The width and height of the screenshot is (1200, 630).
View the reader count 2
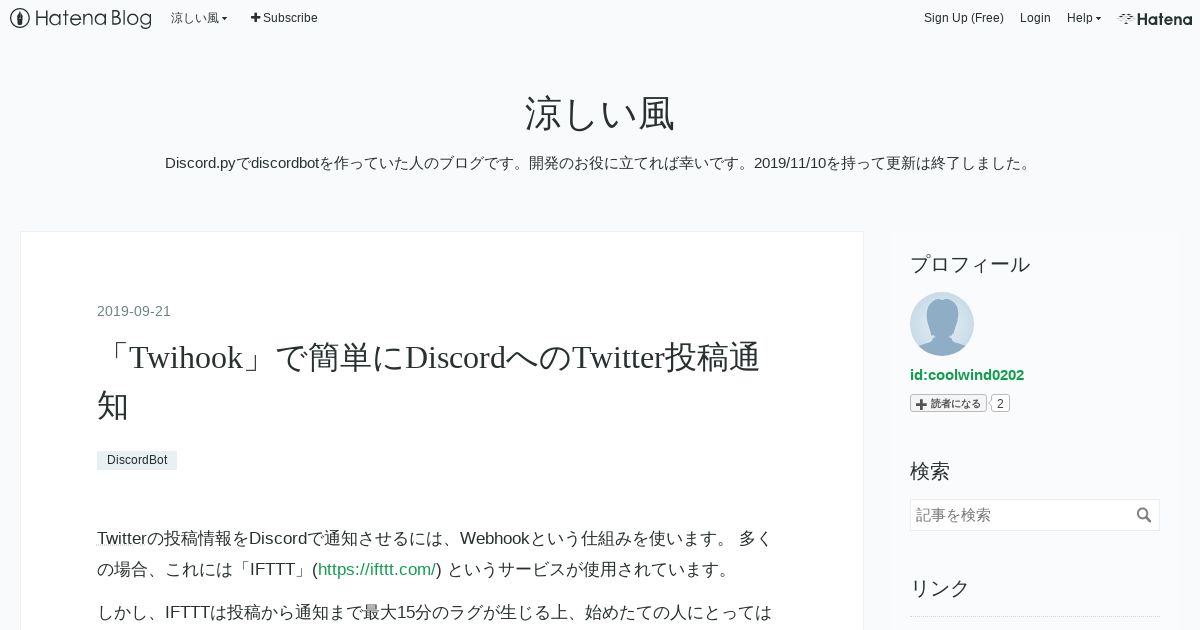point(1000,403)
